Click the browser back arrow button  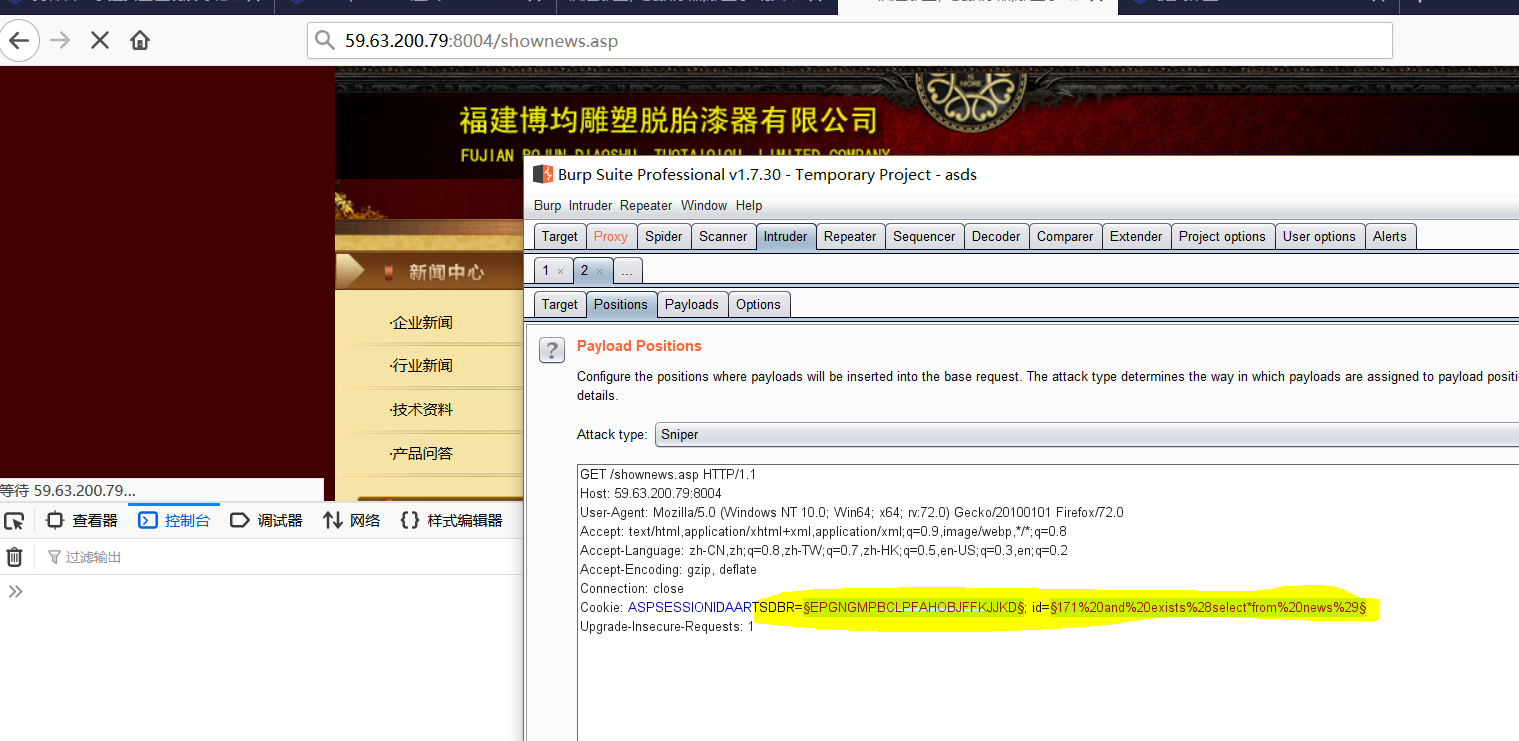(x=20, y=40)
